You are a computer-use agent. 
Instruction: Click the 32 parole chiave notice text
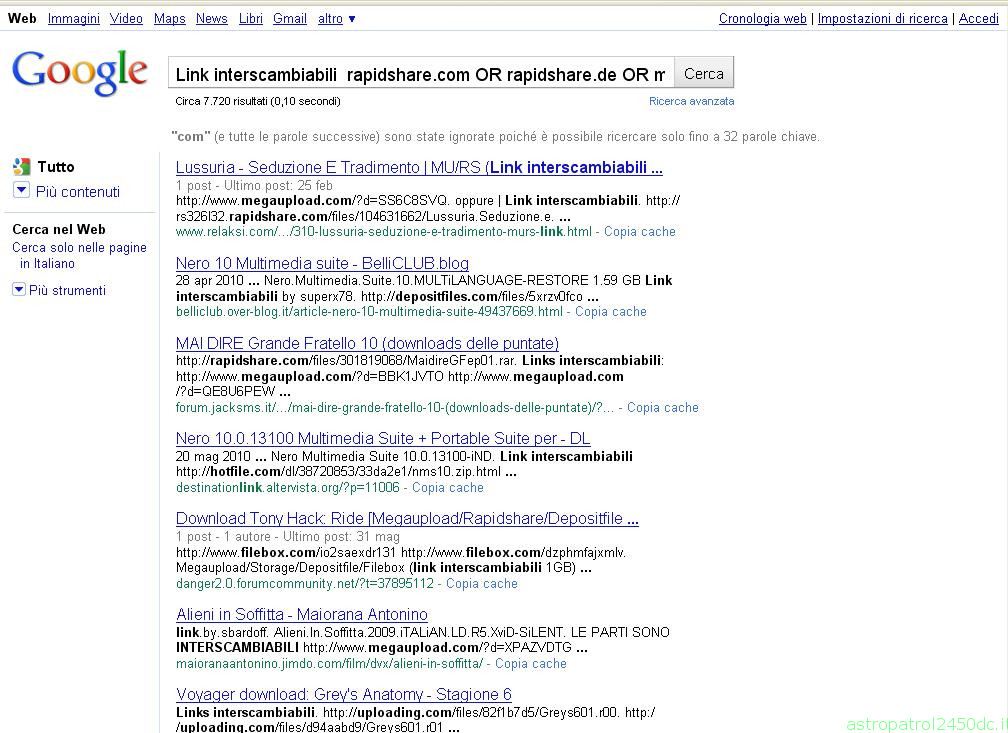pyautogui.click(x=496, y=136)
